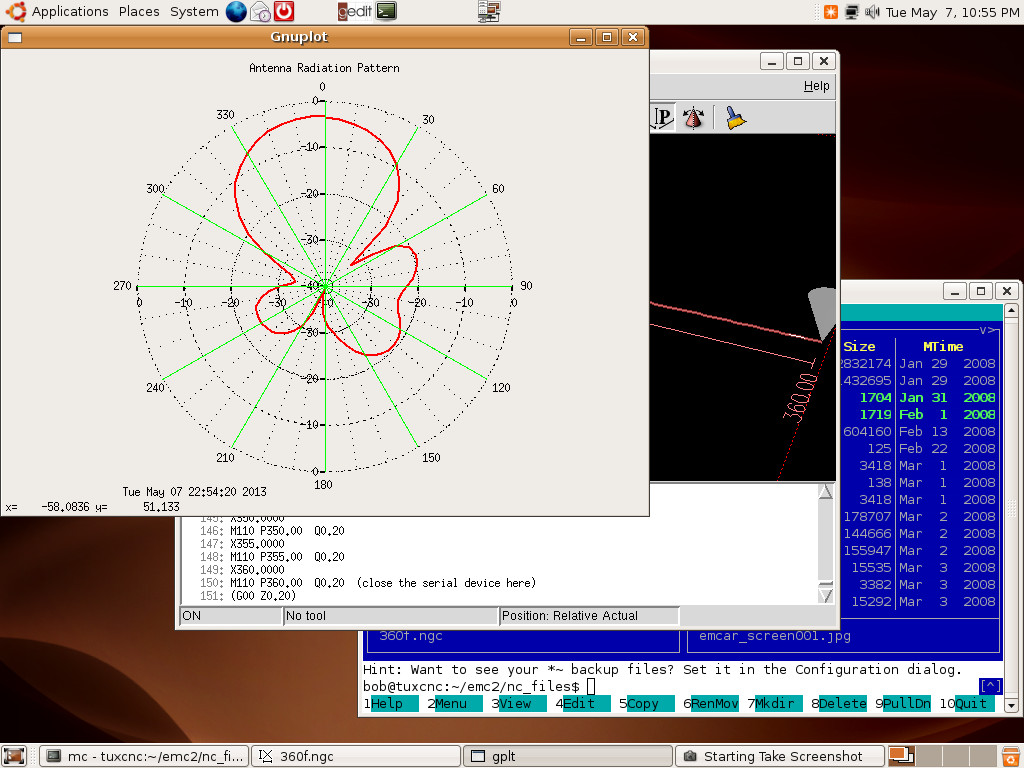This screenshot has width=1024, height=768.
Task: Click the [^] button in Midnight Commander
Action: pos(990,686)
